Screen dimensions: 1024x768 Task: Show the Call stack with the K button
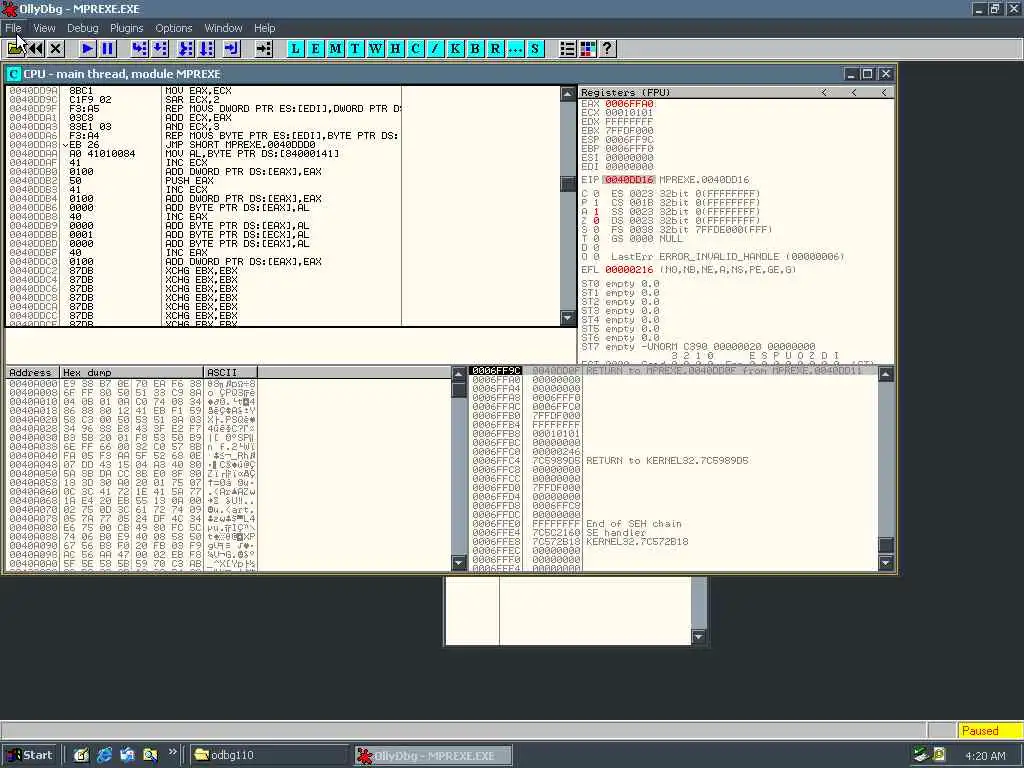click(455, 48)
